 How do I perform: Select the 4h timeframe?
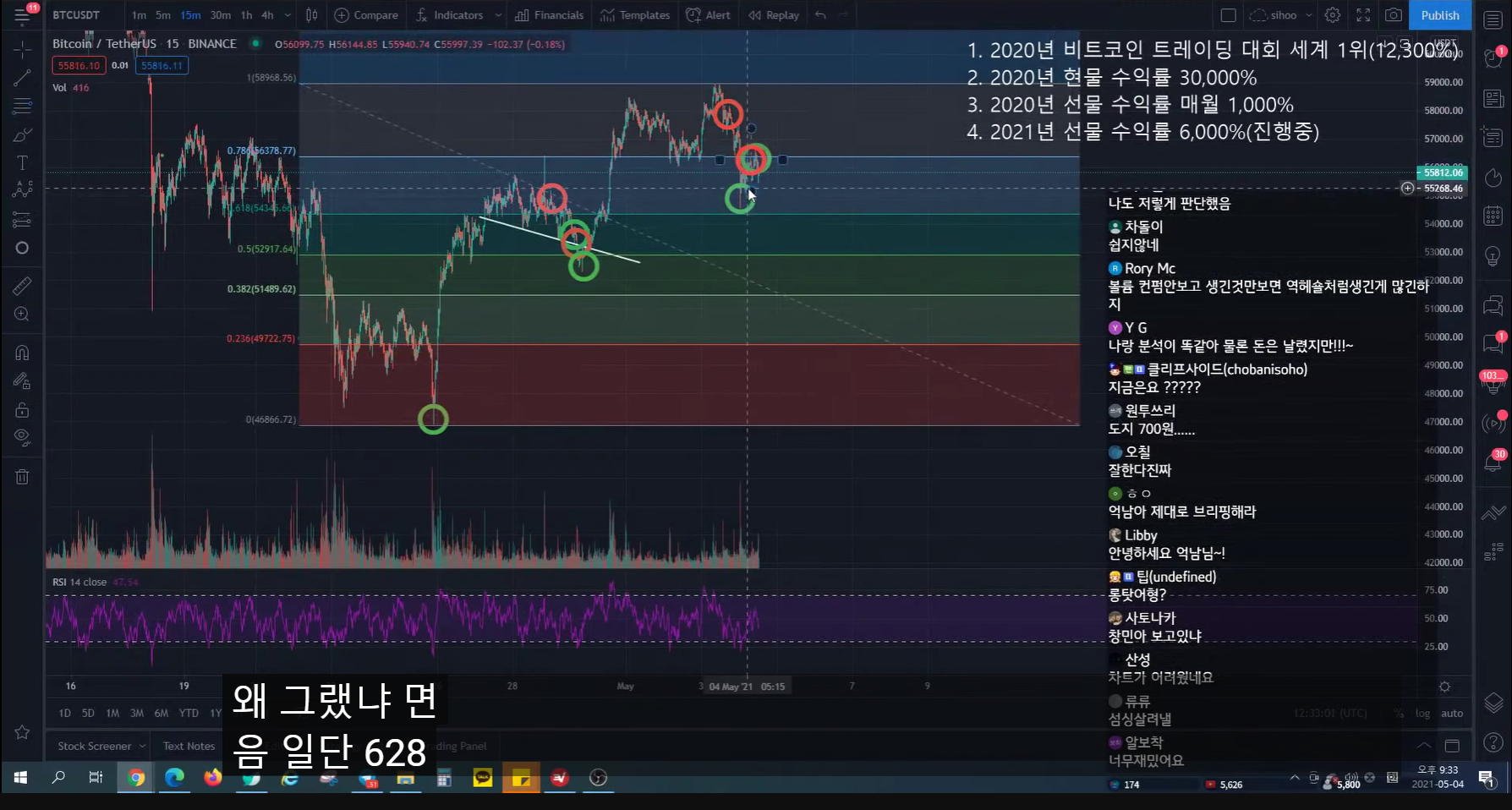(267, 15)
